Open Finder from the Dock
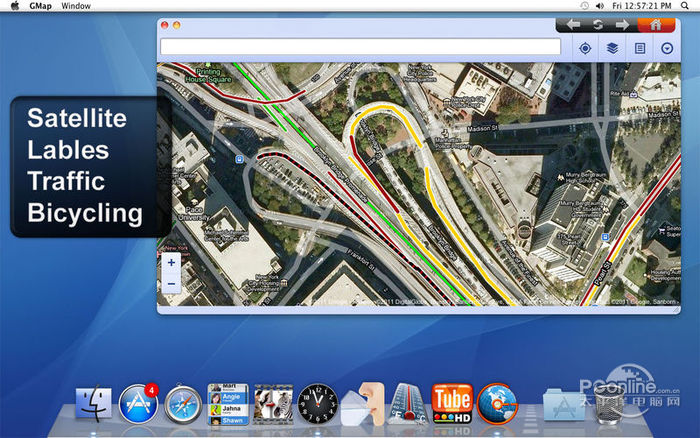Viewport: 700px width, 438px height. click(93, 404)
